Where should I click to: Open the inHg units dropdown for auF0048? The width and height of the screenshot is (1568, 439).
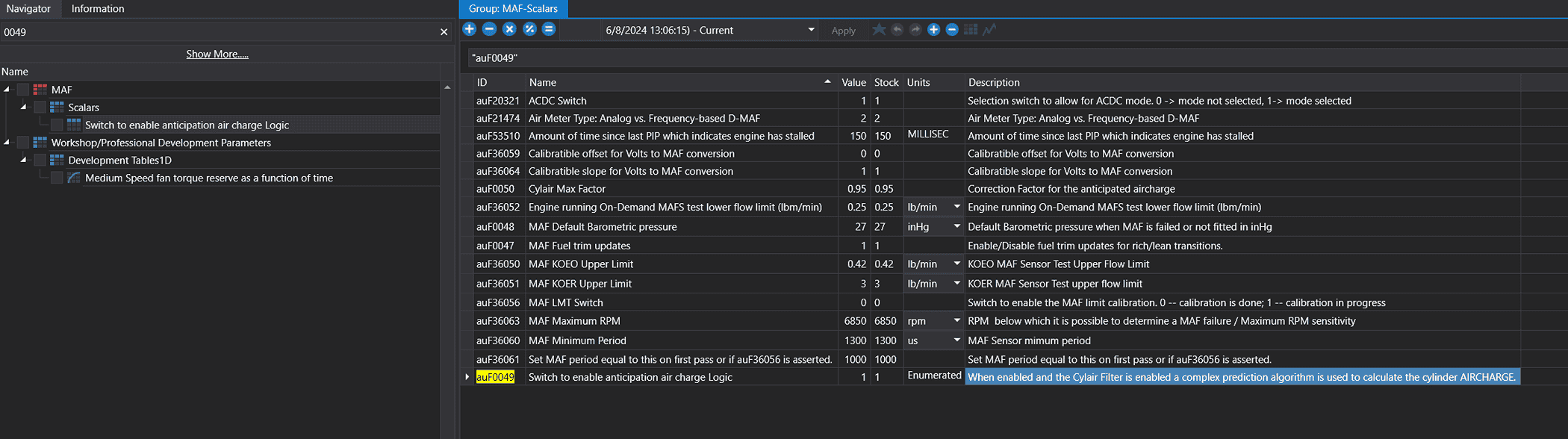(x=956, y=226)
